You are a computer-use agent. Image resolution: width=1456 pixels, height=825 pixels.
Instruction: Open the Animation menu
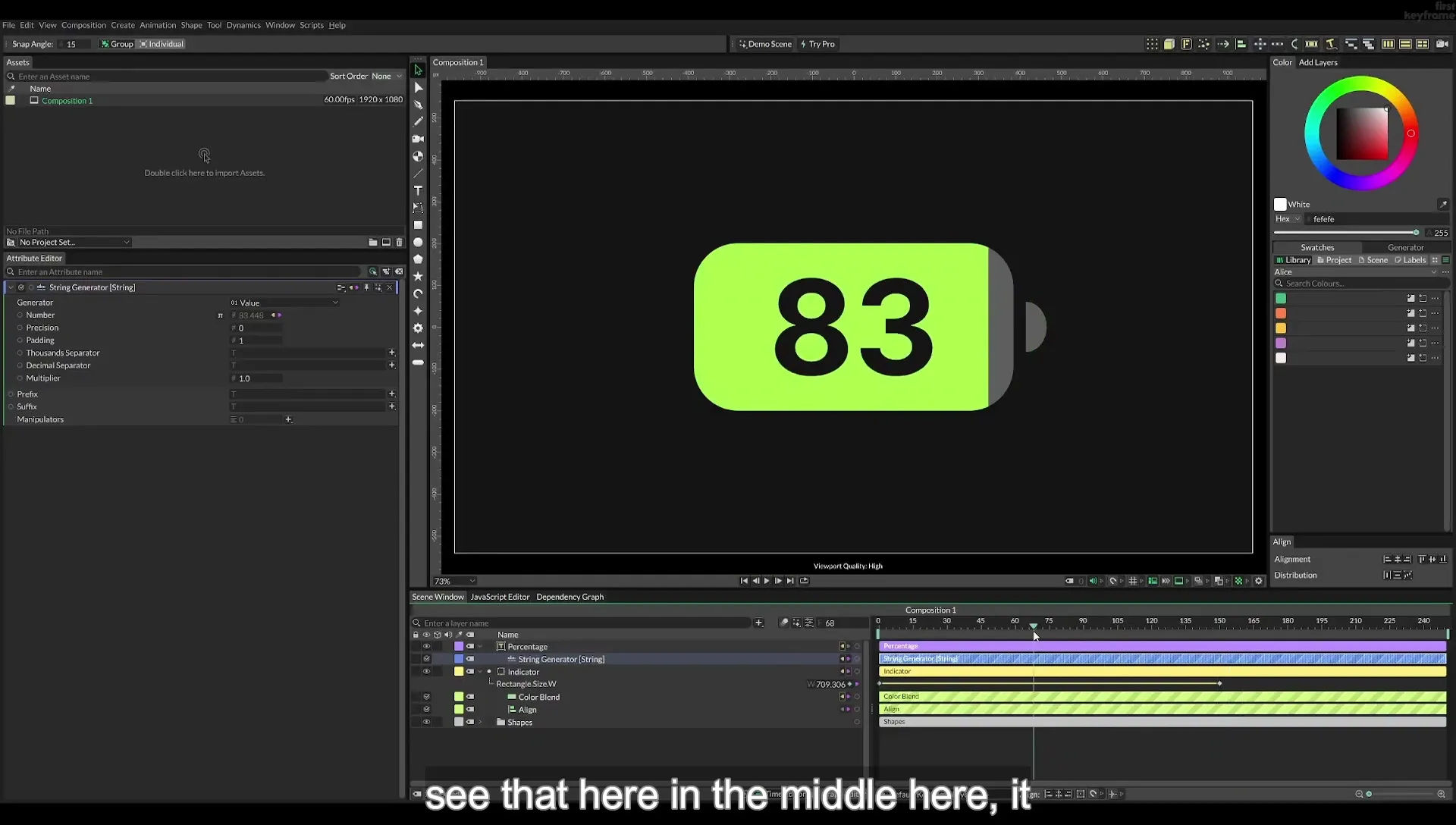coord(158,25)
